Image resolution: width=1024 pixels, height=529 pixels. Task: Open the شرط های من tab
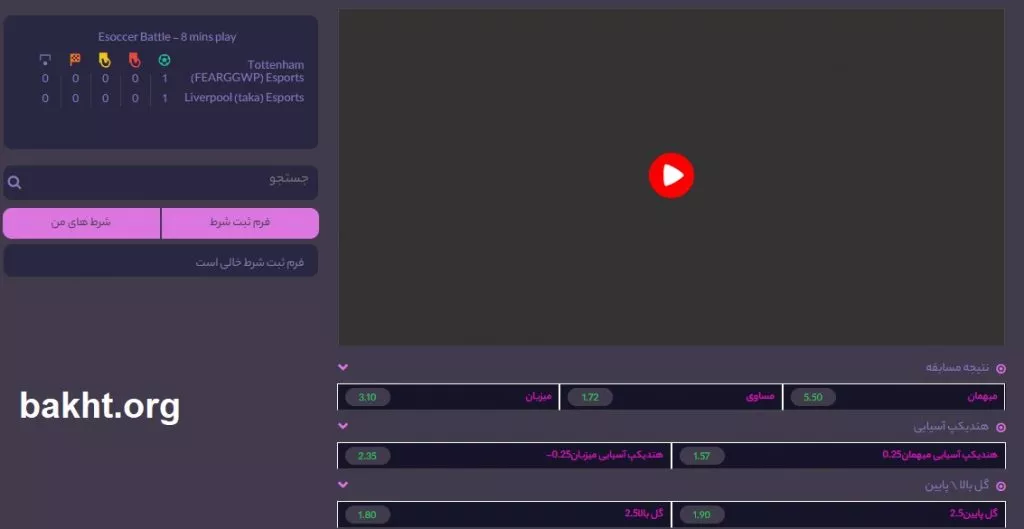(82, 223)
